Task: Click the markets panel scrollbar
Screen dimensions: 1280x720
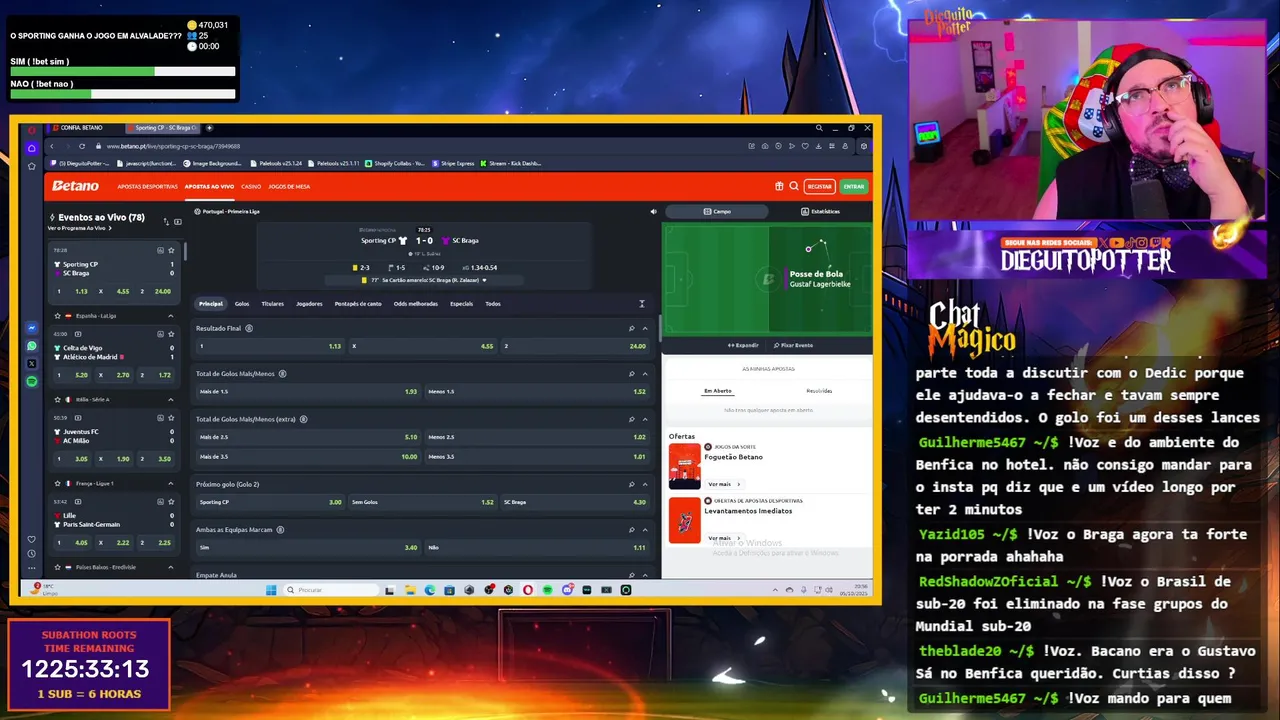Action: point(658,330)
